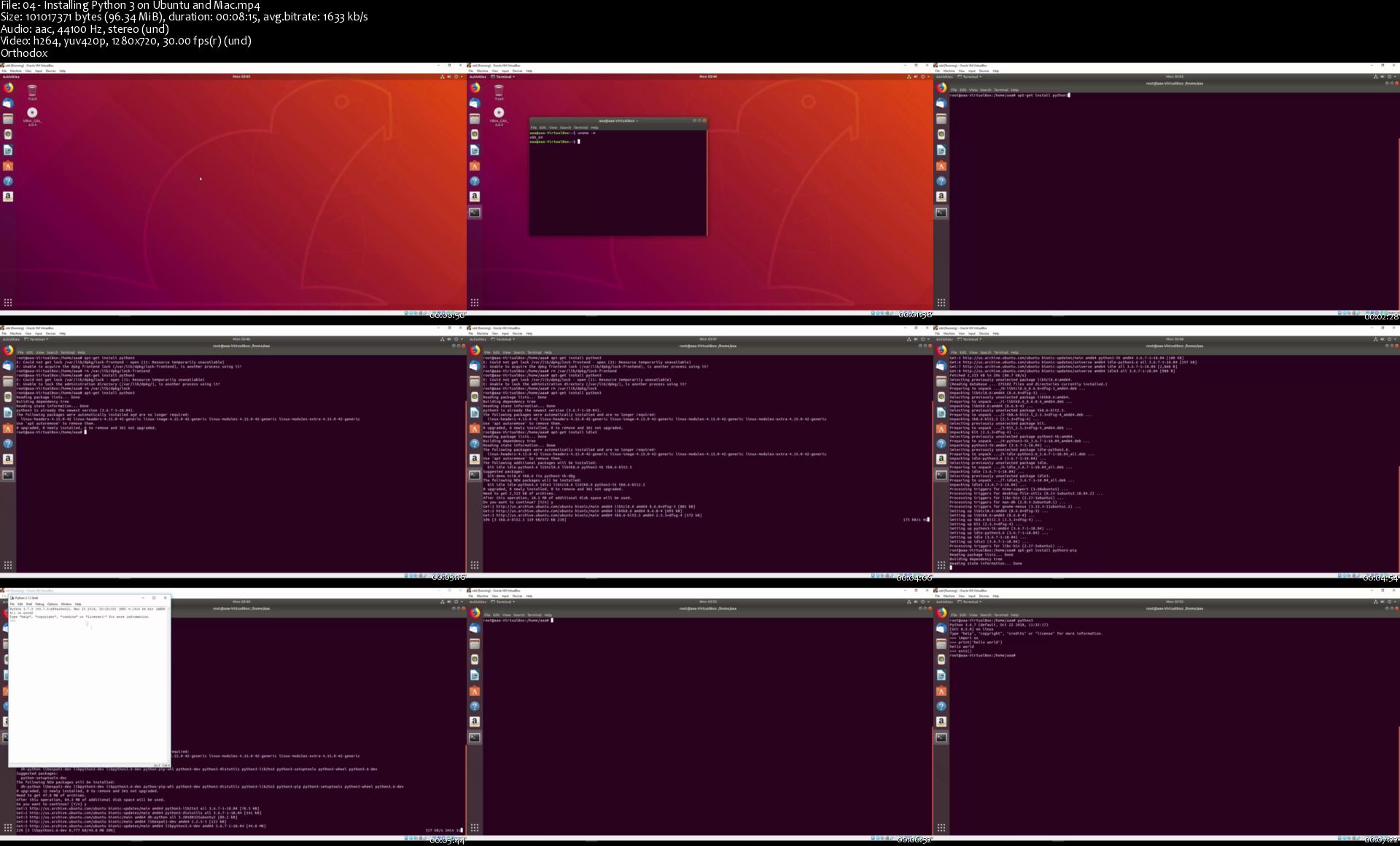Click the clock in the 00:06:32 frame top bar
The image size is (1400, 846).
(708, 602)
